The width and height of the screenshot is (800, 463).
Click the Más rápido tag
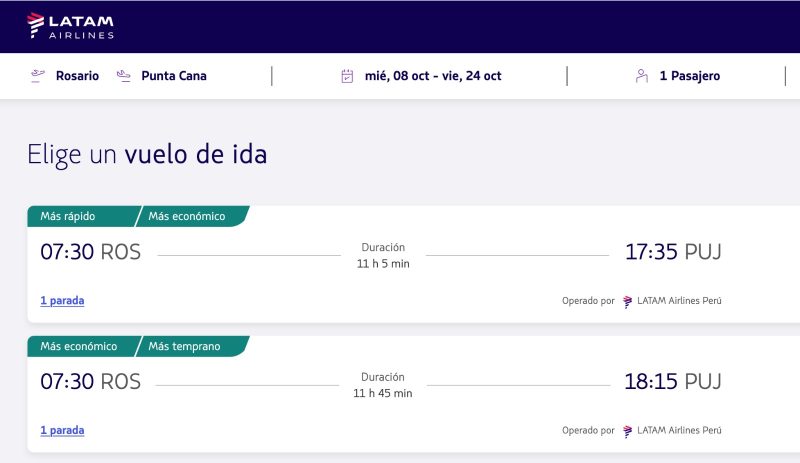pyautogui.click(x=69, y=216)
